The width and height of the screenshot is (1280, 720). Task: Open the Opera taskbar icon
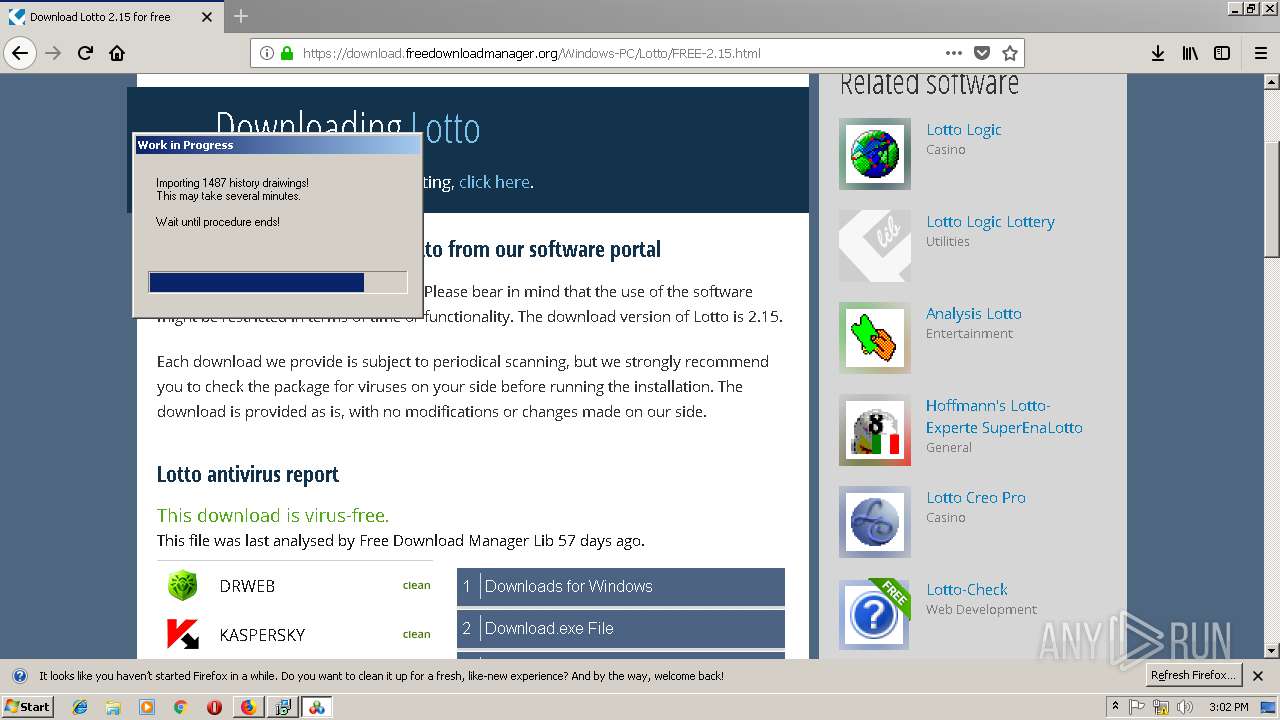coord(214,707)
